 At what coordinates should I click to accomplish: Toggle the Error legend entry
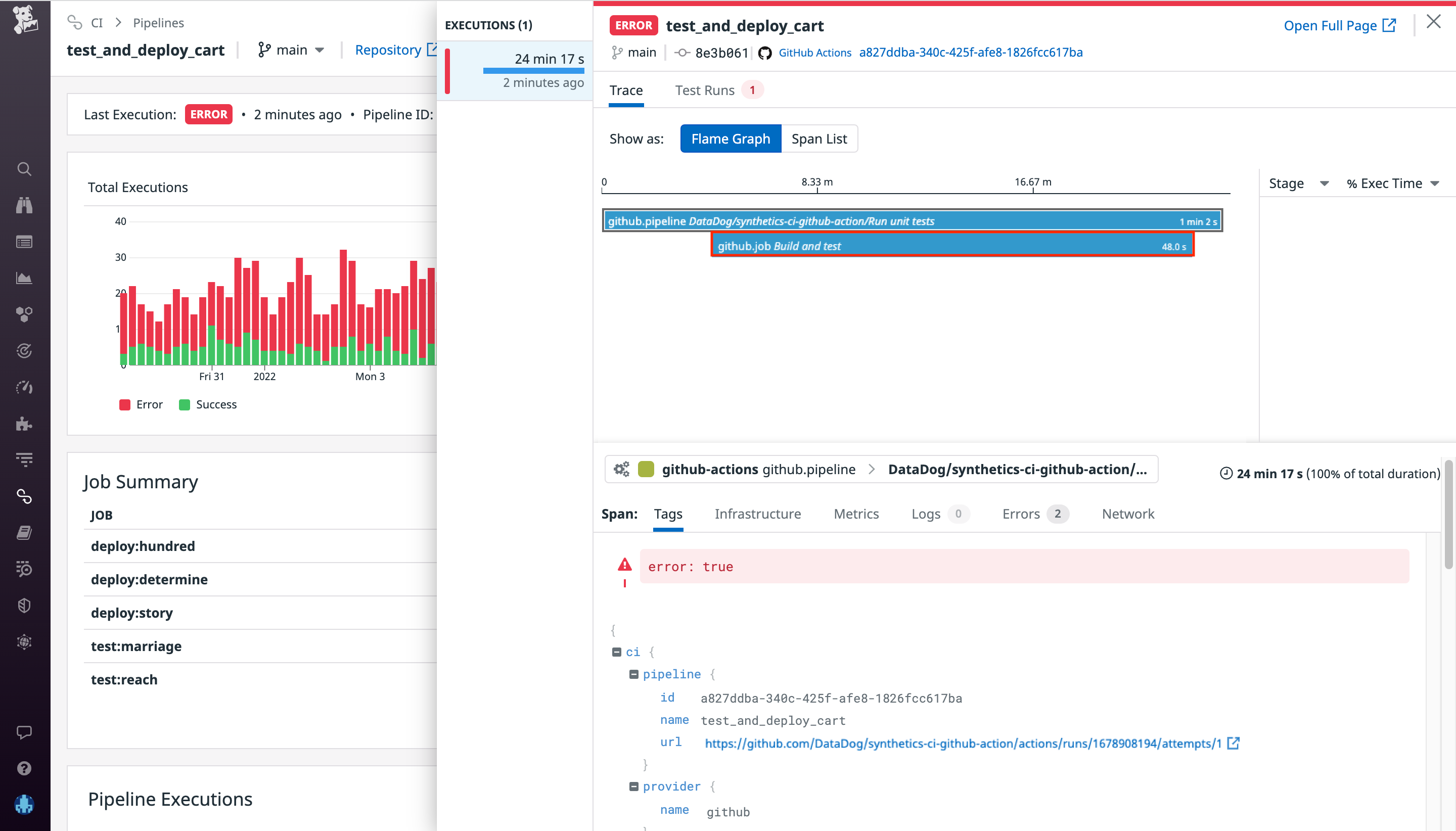coord(142,404)
